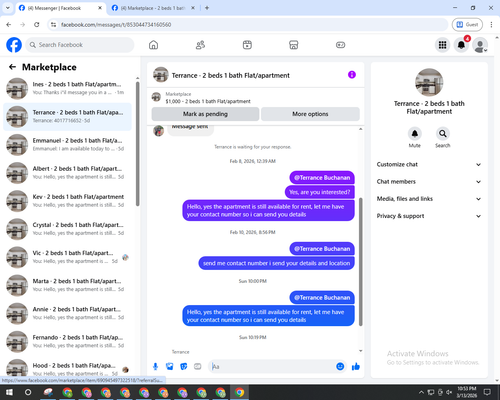The width and height of the screenshot is (500, 400).
Task: Open a new browser tab
Action: [x=207, y=8]
